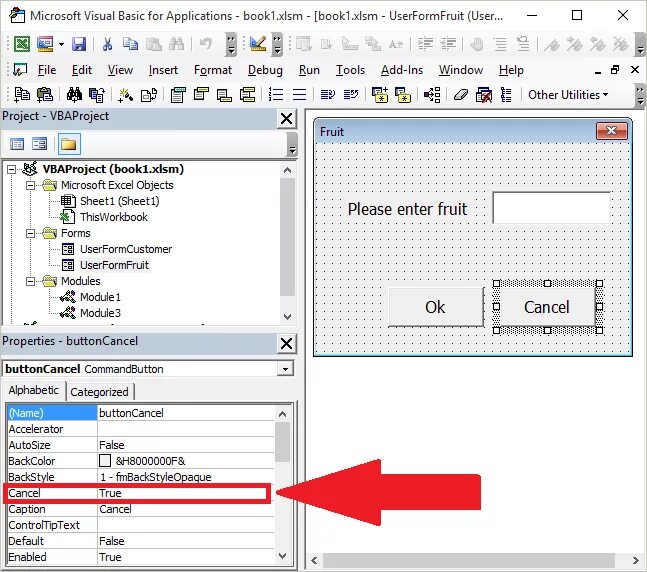The width and height of the screenshot is (647, 572).
Task: Collapse the Modules folder
Action: [31, 281]
